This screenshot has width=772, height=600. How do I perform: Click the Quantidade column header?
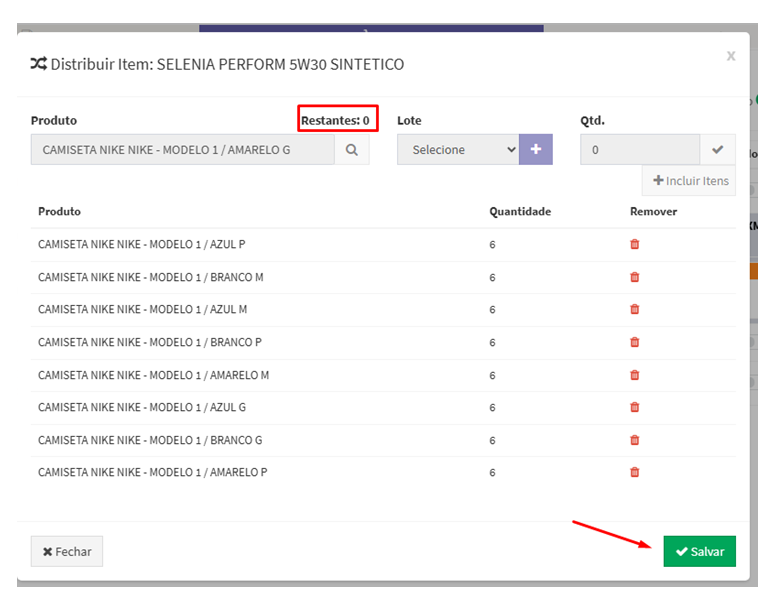pyautogui.click(x=520, y=211)
